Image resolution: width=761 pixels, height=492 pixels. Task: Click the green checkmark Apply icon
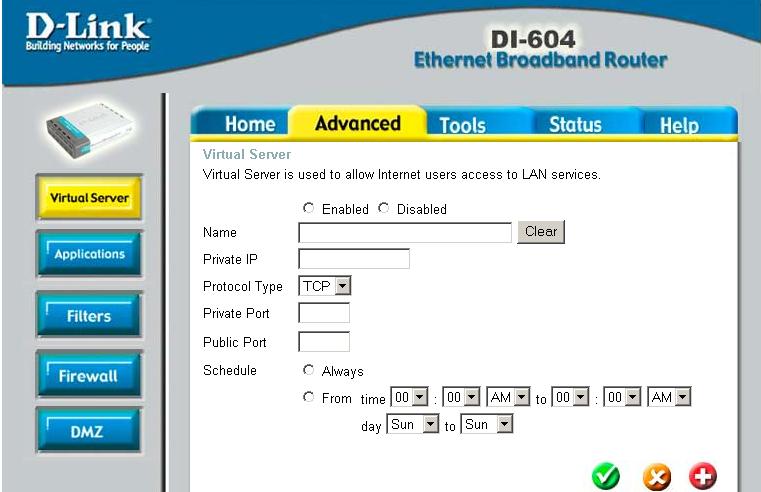pyautogui.click(x=606, y=476)
